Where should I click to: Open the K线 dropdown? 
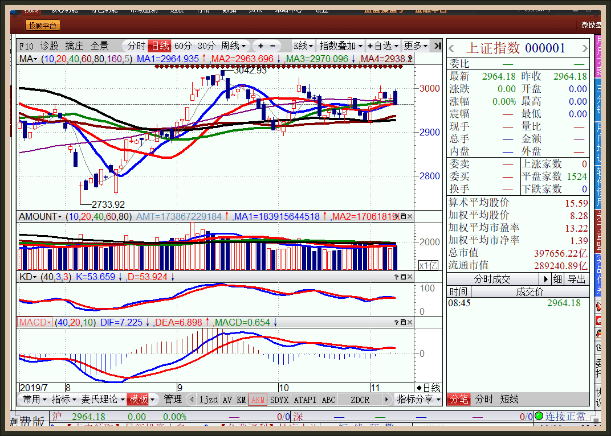304,46
